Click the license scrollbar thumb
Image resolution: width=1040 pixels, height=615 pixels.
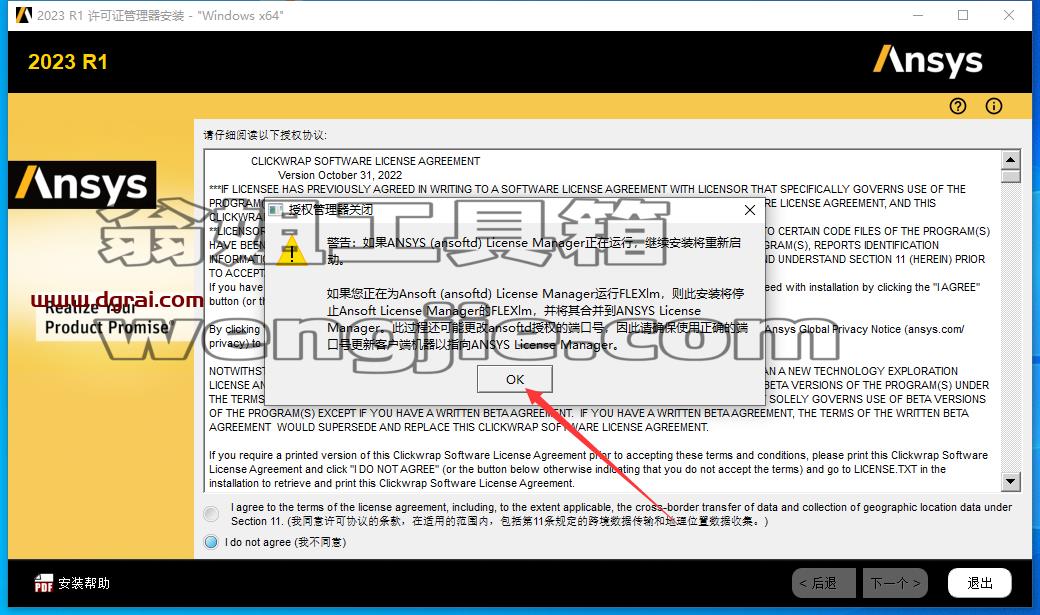click(x=1010, y=176)
